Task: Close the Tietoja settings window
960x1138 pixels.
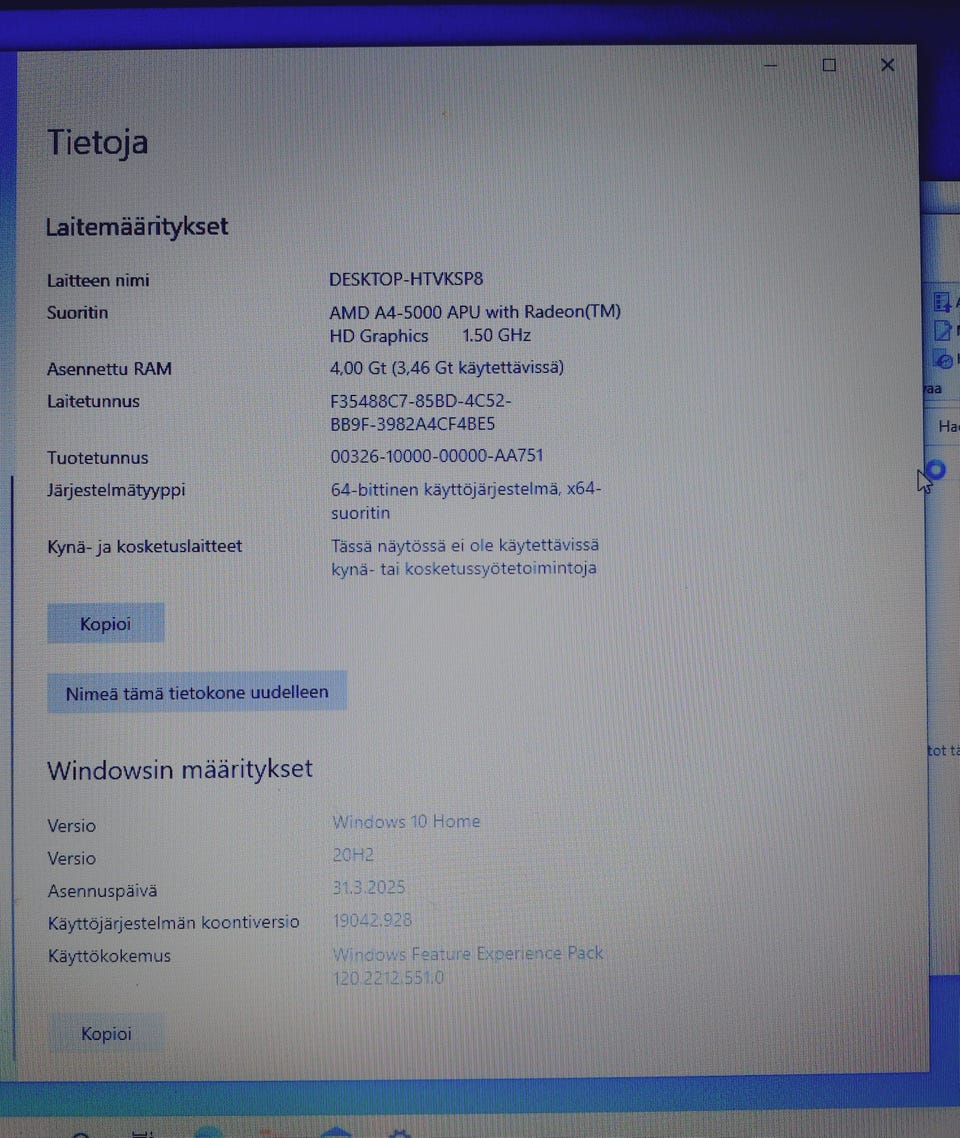Action: click(887, 65)
